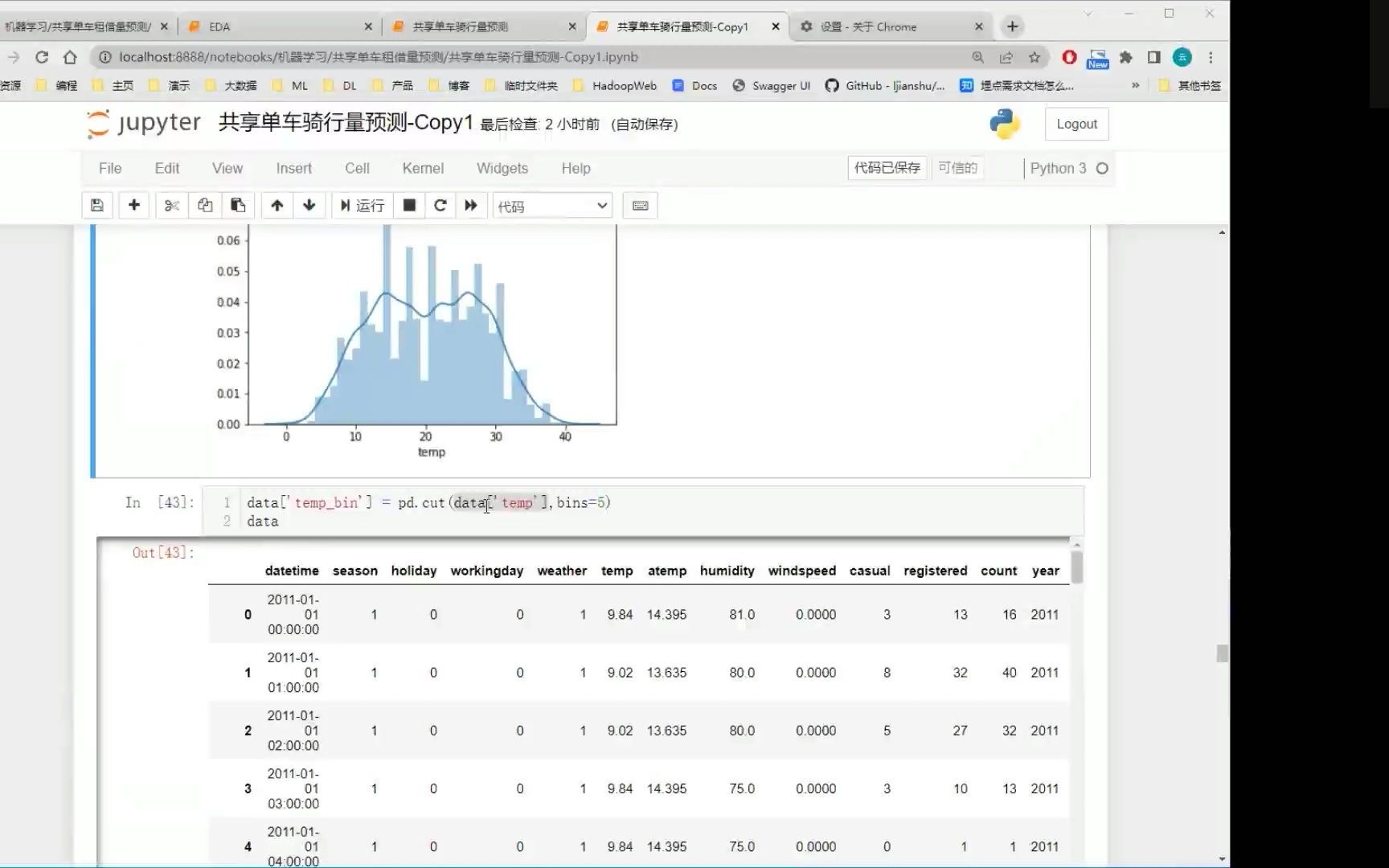The width and height of the screenshot is (1389, 868).
Task: Open the Extensions puzzle icon
Action: 1125,57
